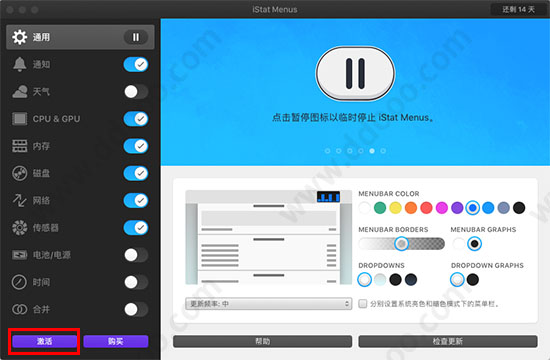Click the small pause pill in 通用 row
Viewport: 550px width, 360px height.
(136, 37)
